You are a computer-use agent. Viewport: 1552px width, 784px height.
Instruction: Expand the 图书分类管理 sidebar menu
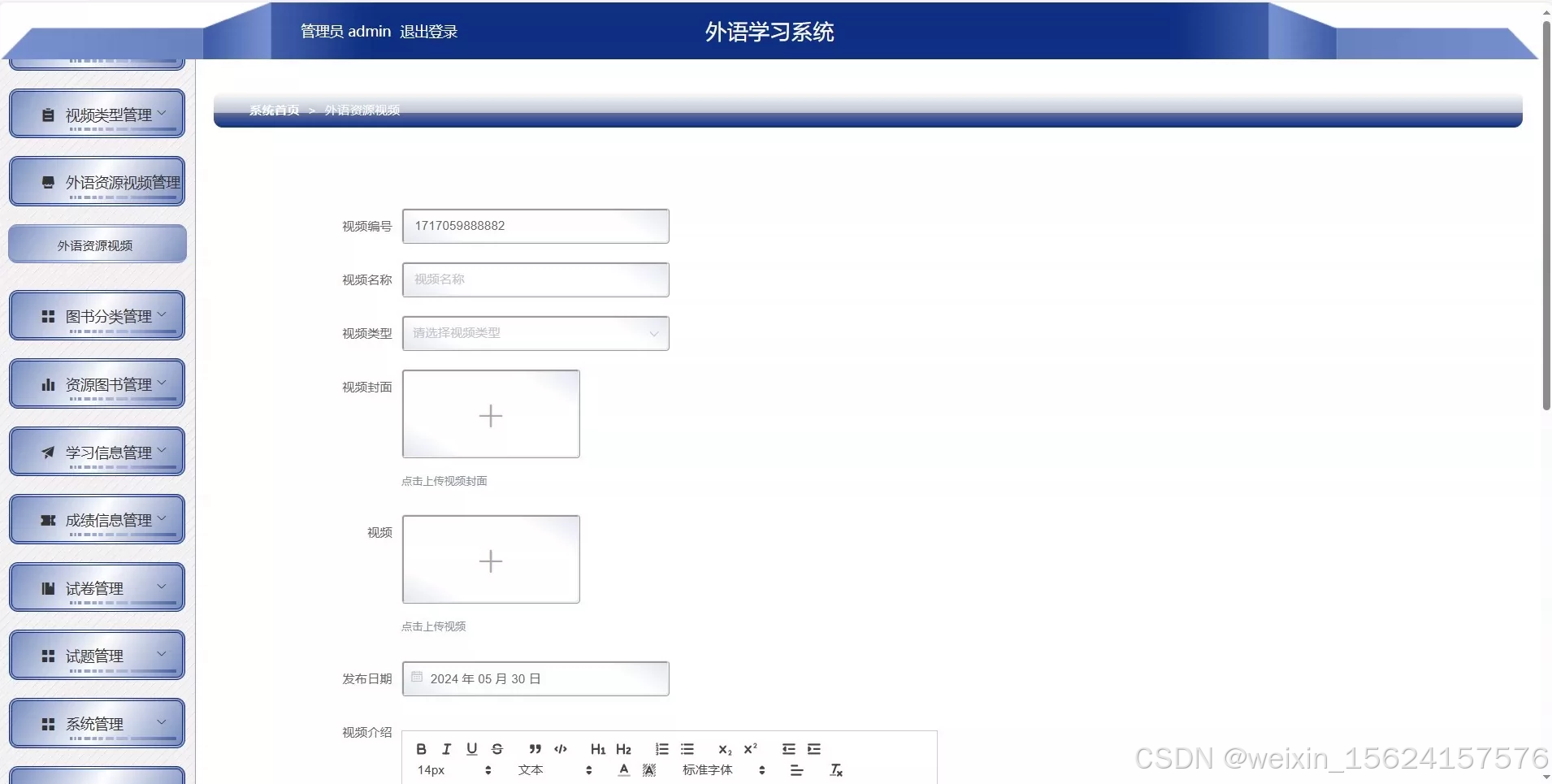pyautogui.click(x=97, y=315)
